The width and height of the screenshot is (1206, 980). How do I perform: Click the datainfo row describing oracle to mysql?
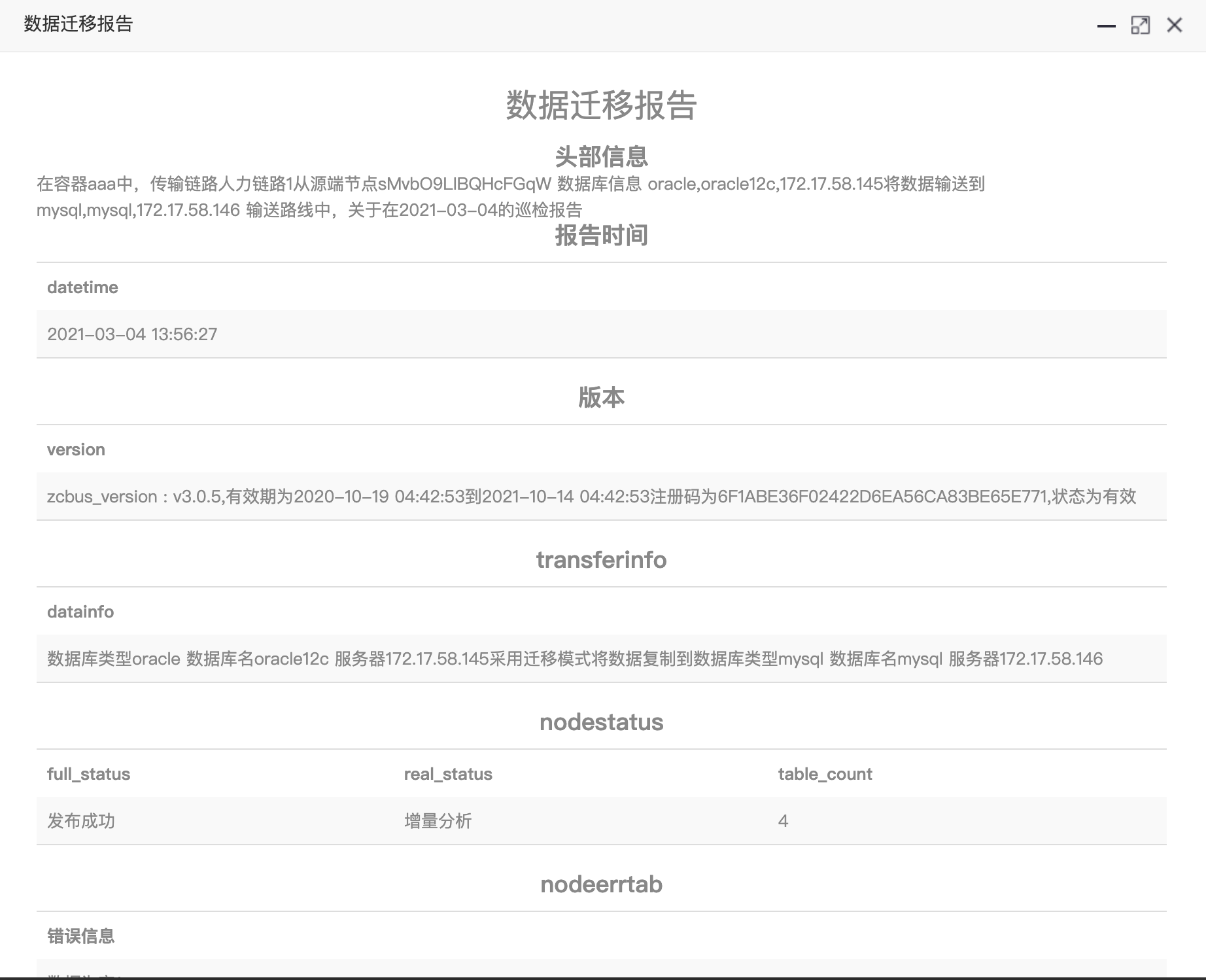tap(575, 659)
